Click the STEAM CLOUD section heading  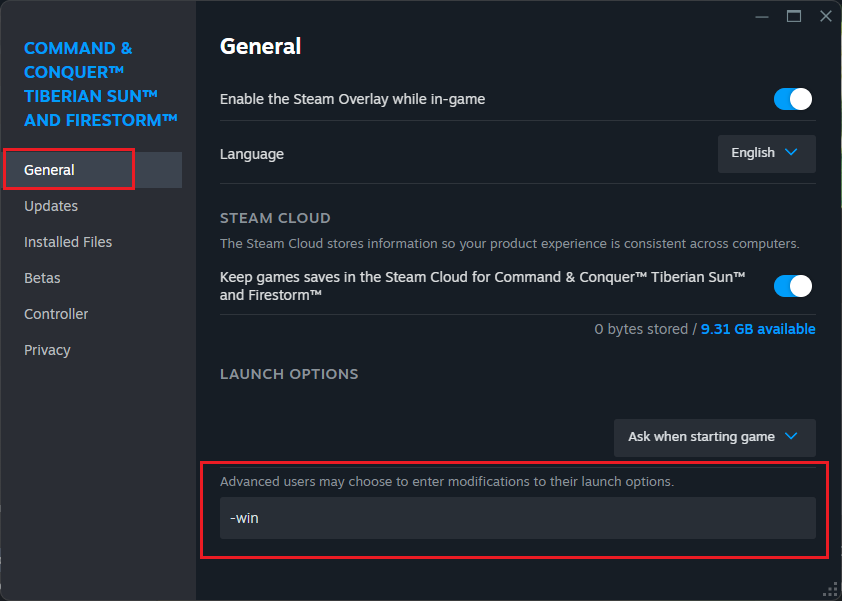point(275,218)
